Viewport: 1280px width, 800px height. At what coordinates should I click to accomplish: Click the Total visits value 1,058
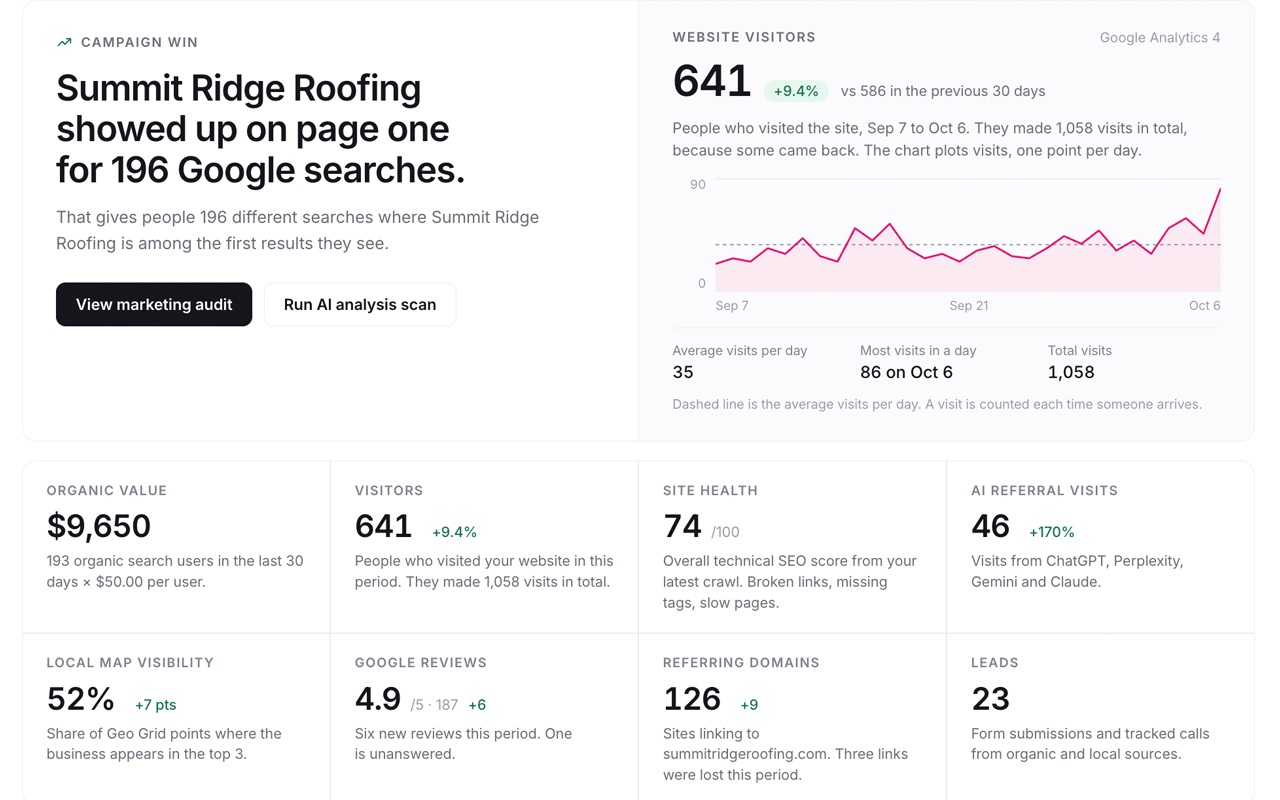coord(1071,372)
